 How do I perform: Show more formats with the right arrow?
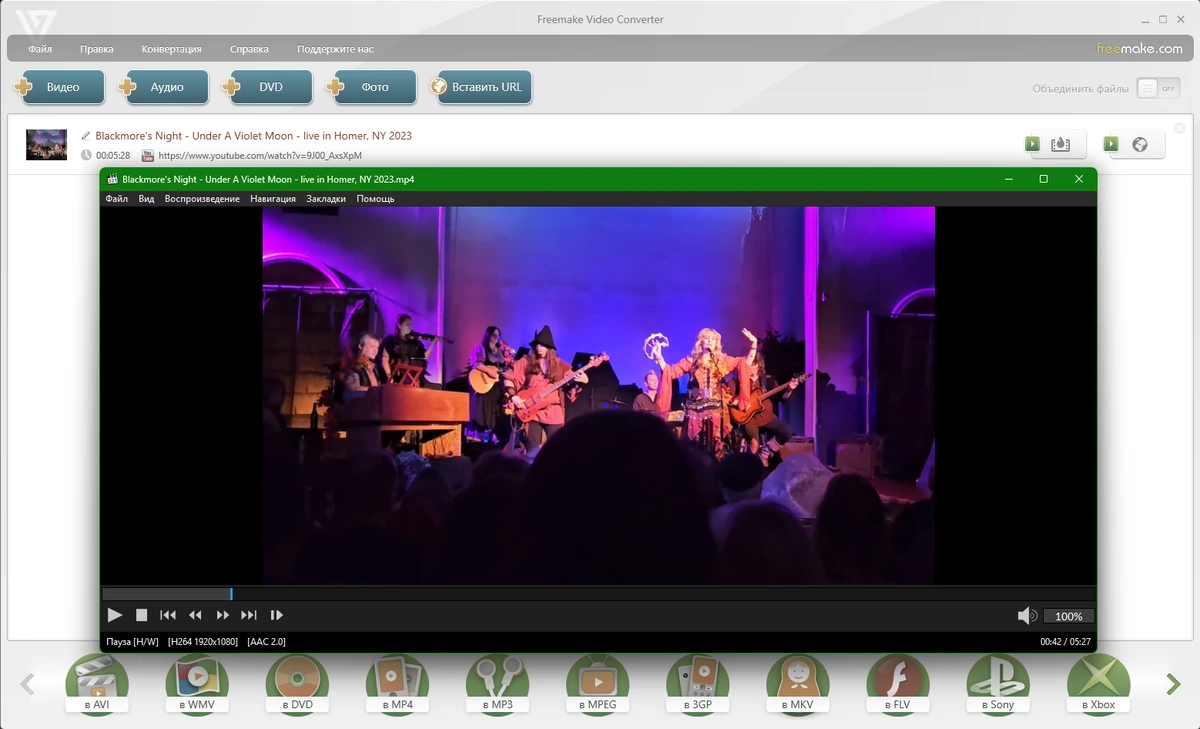point(1173,684)
